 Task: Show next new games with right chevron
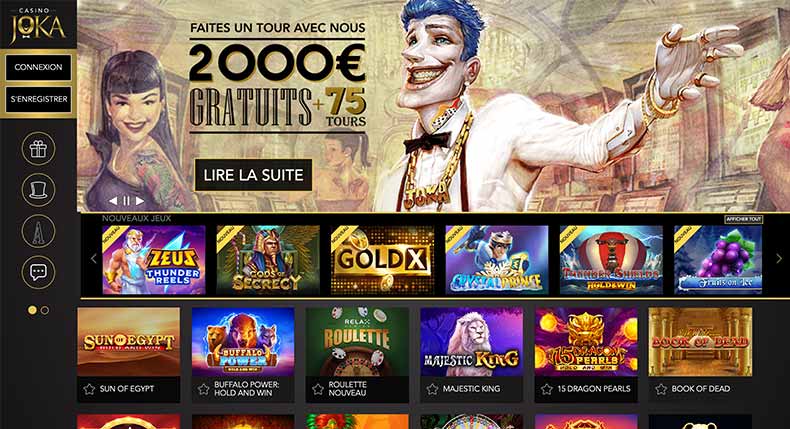click(778, 259)
